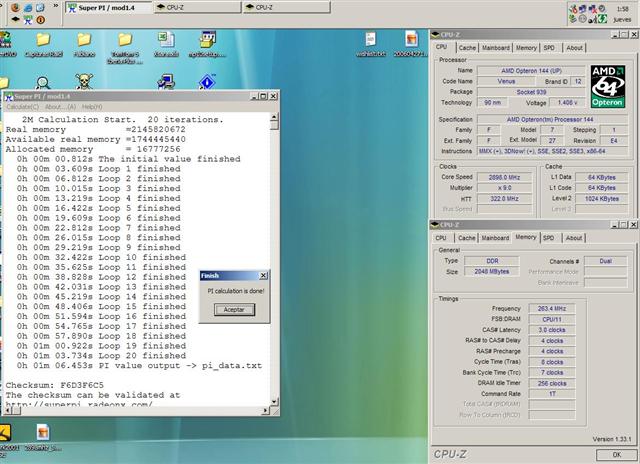
Task: Open the Help menu in Super PI
Action: pos(91,107)
